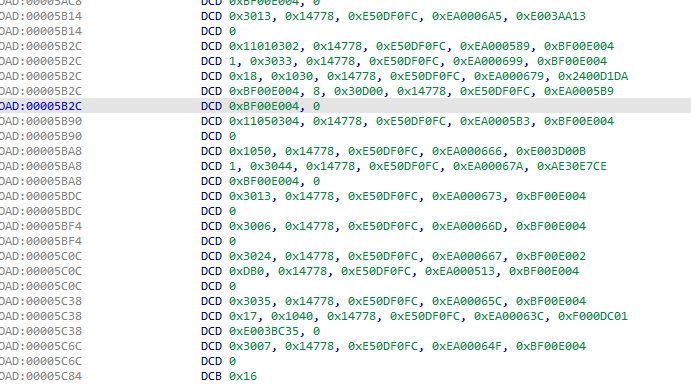
Task: Select the value 0xAE30E7CE
Action: [x=572, y=166]
